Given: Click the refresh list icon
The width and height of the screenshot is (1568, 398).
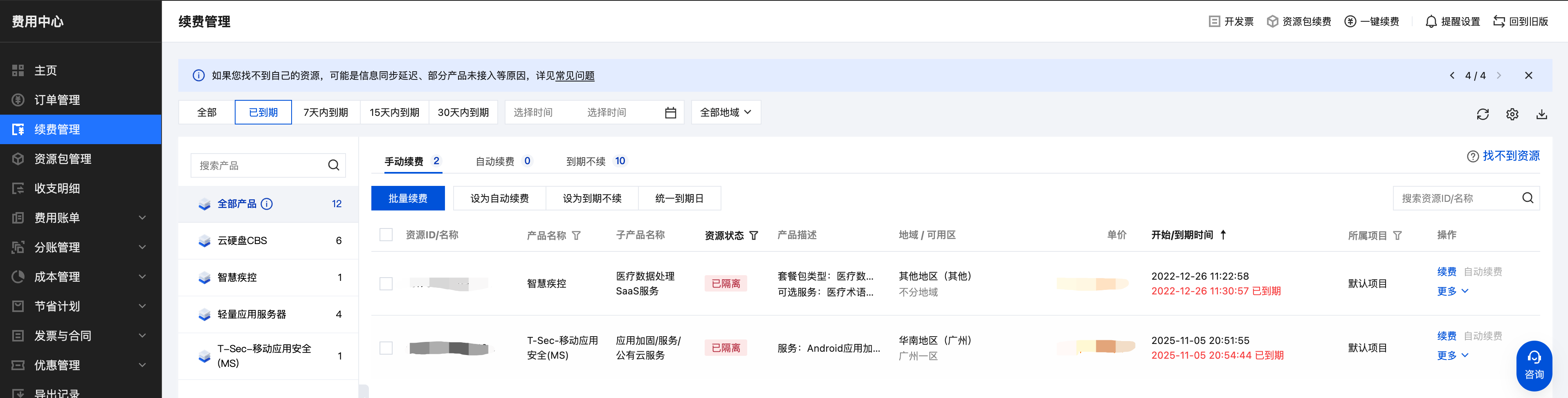Looking at the screenshot, I should (x=1483, y=114).
